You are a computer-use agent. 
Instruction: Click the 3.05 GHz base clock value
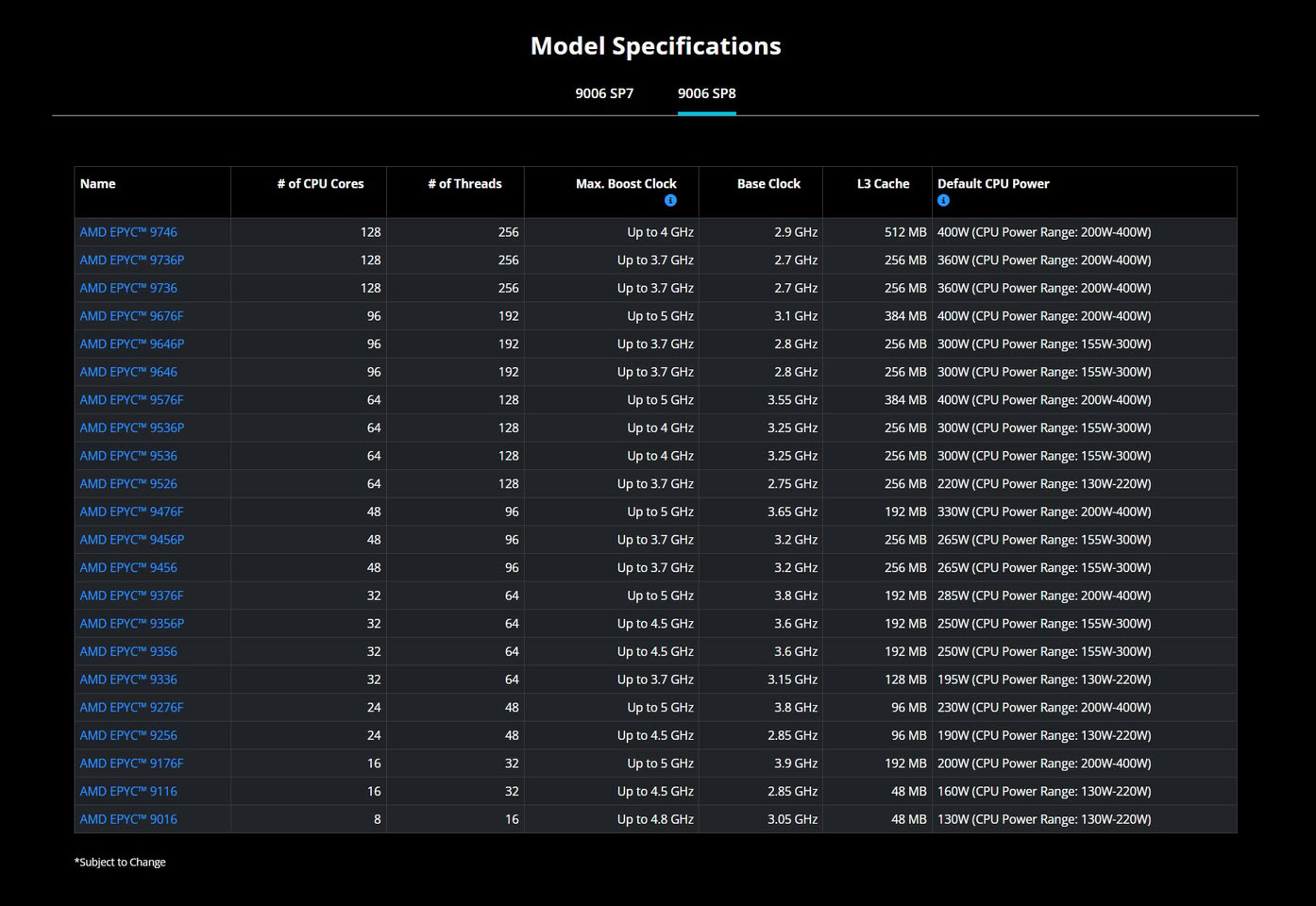793,819
